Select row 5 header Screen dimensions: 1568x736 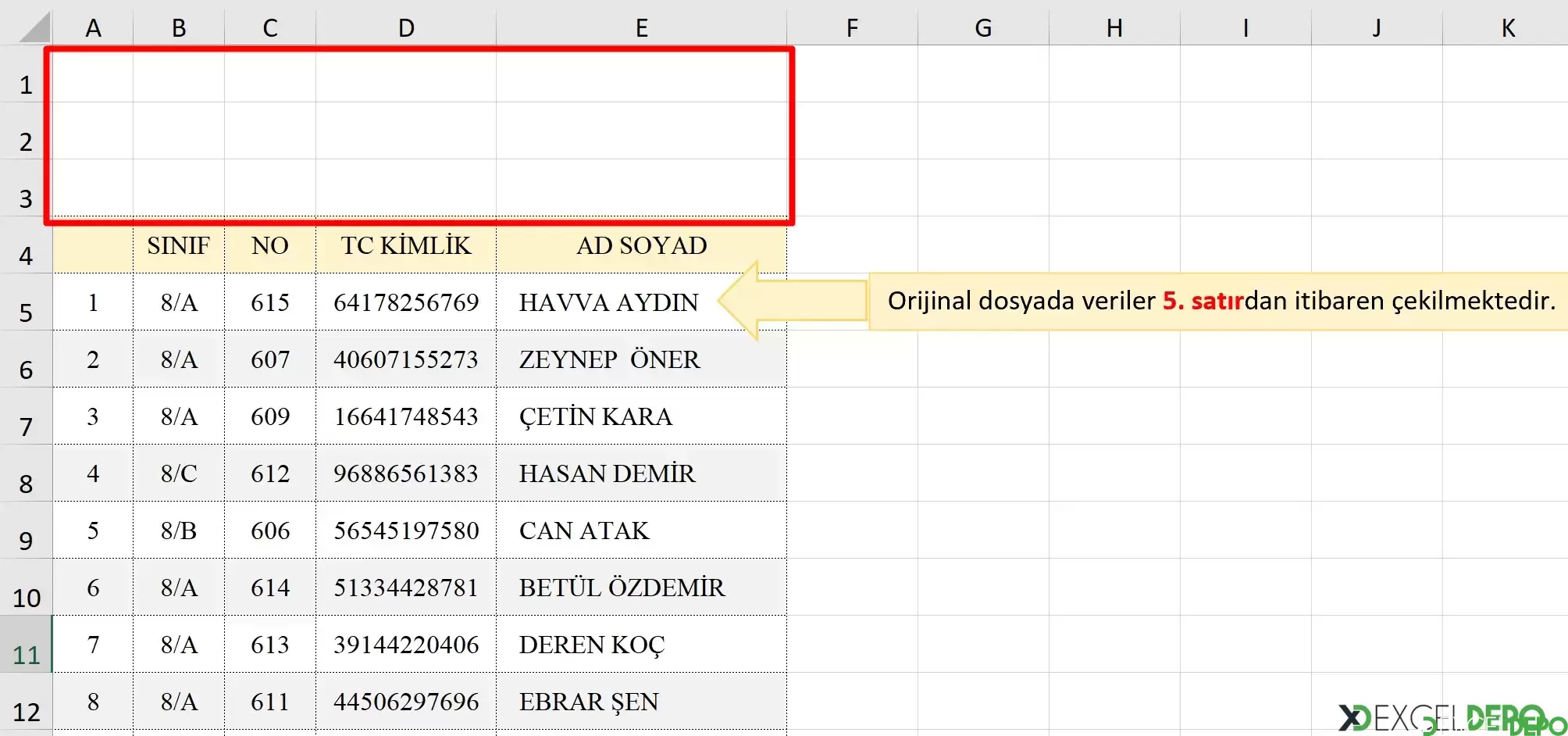26,302
